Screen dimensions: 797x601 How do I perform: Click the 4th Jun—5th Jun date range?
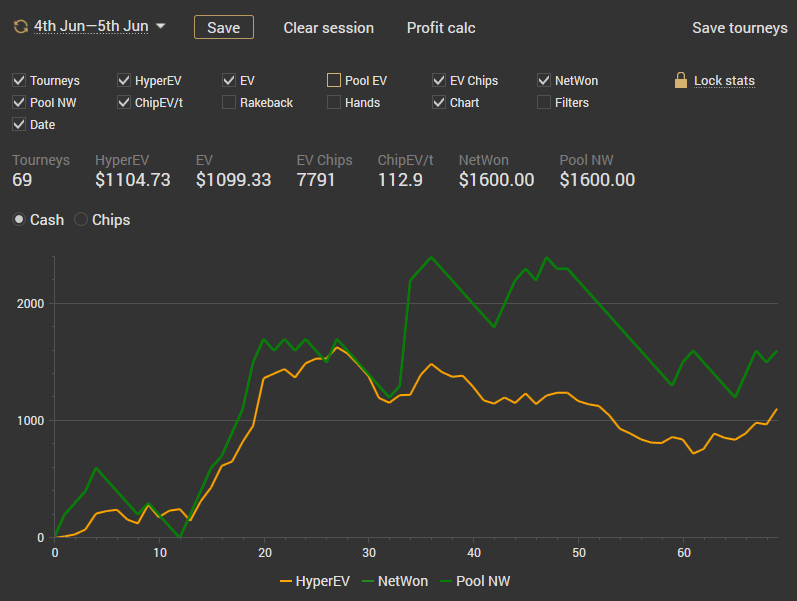(x=91, y=26)
